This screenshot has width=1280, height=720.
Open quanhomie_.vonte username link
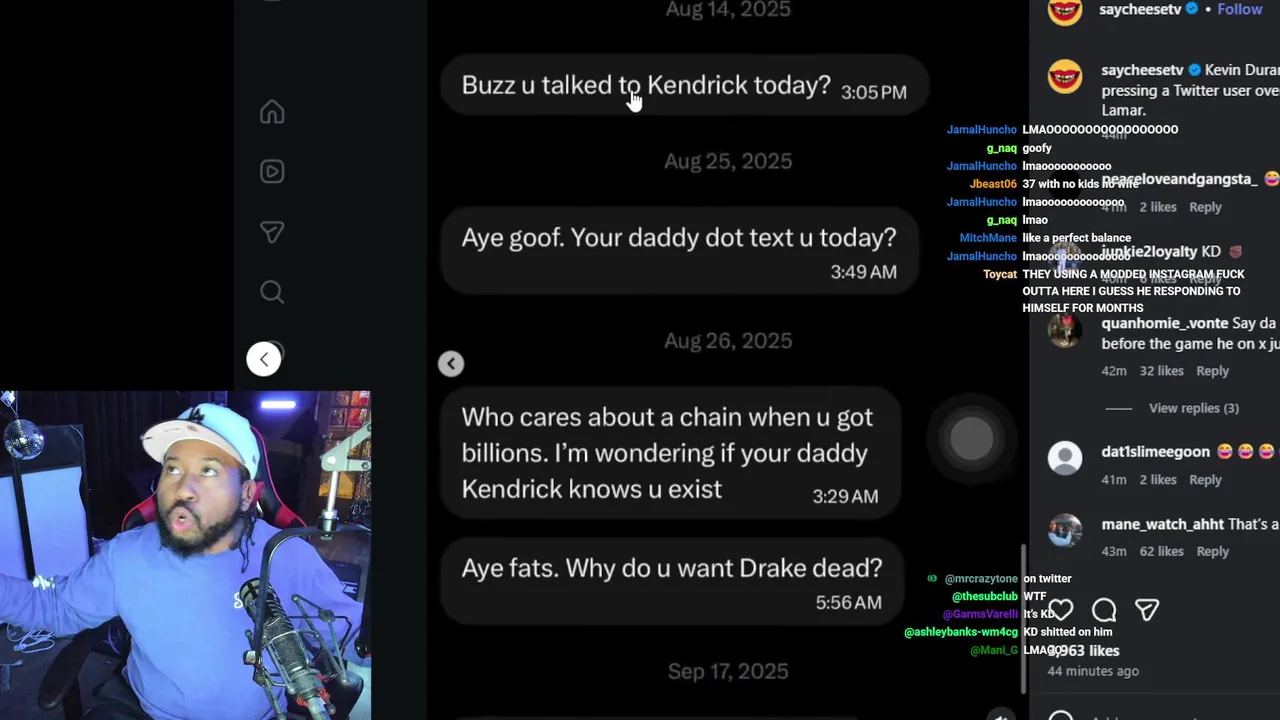[1164, 324]
